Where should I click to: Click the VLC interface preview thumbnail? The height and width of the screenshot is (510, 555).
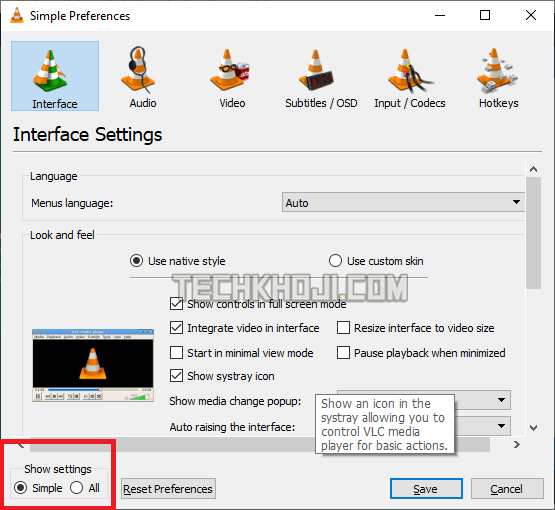coord(93,365)
